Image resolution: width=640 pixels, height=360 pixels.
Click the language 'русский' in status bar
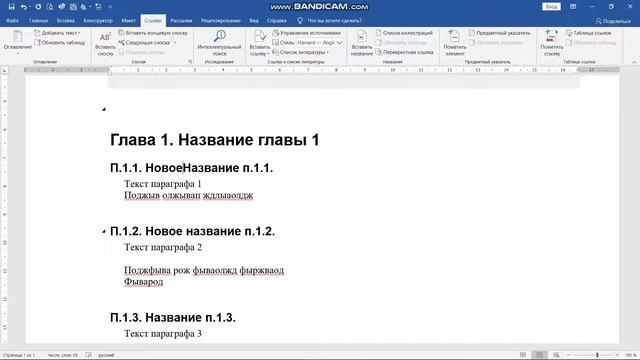coord(106,355)
